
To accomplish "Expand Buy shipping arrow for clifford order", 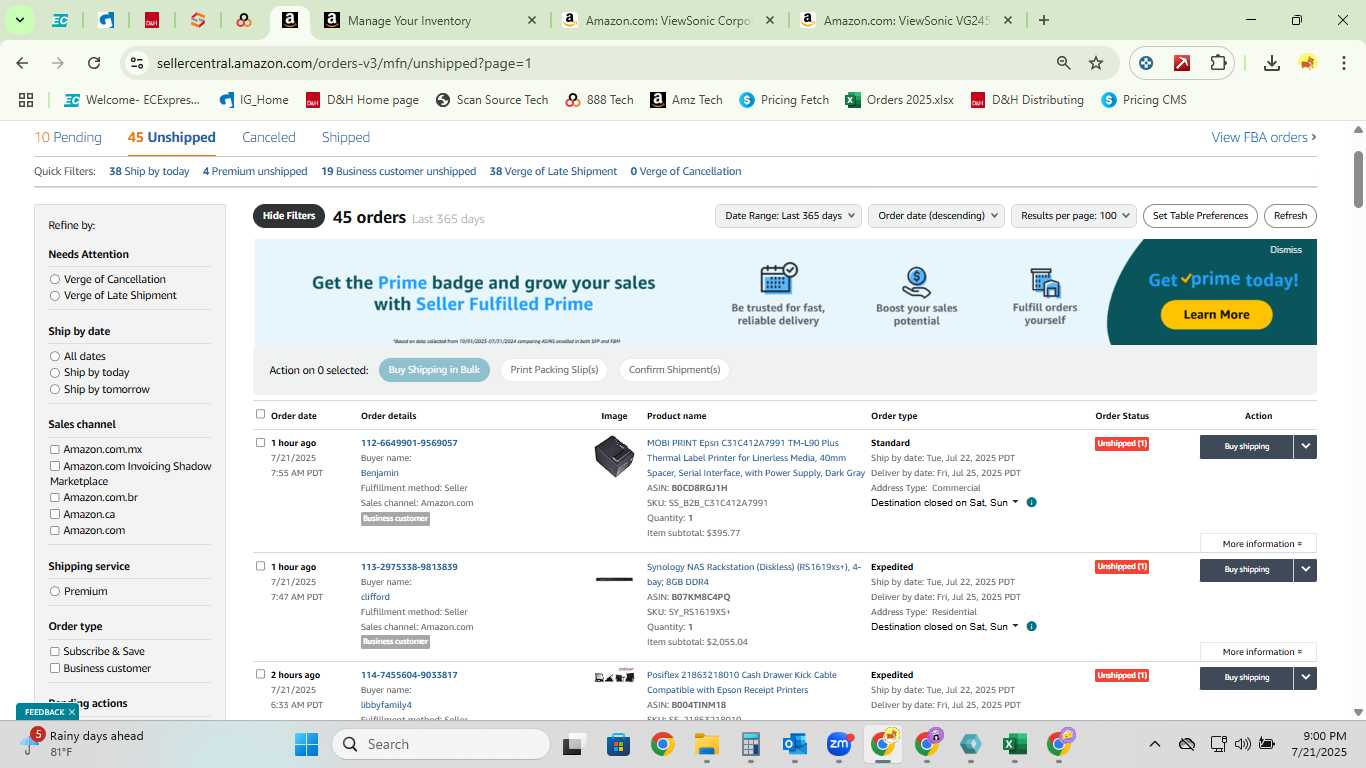I will [x=1305, y=570].
